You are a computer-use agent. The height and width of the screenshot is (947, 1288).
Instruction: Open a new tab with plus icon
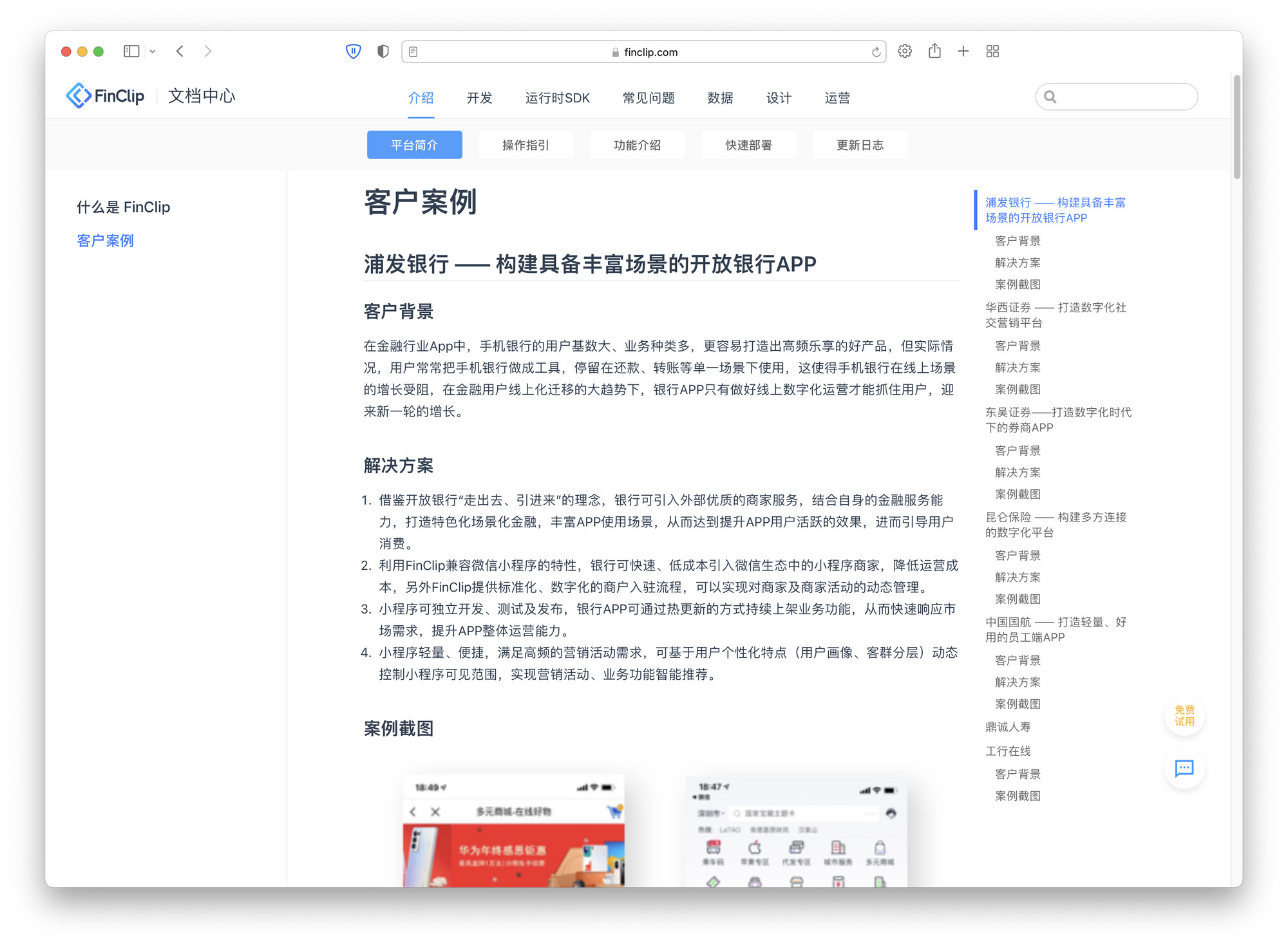pyautogui.click(x=963, y=52)
